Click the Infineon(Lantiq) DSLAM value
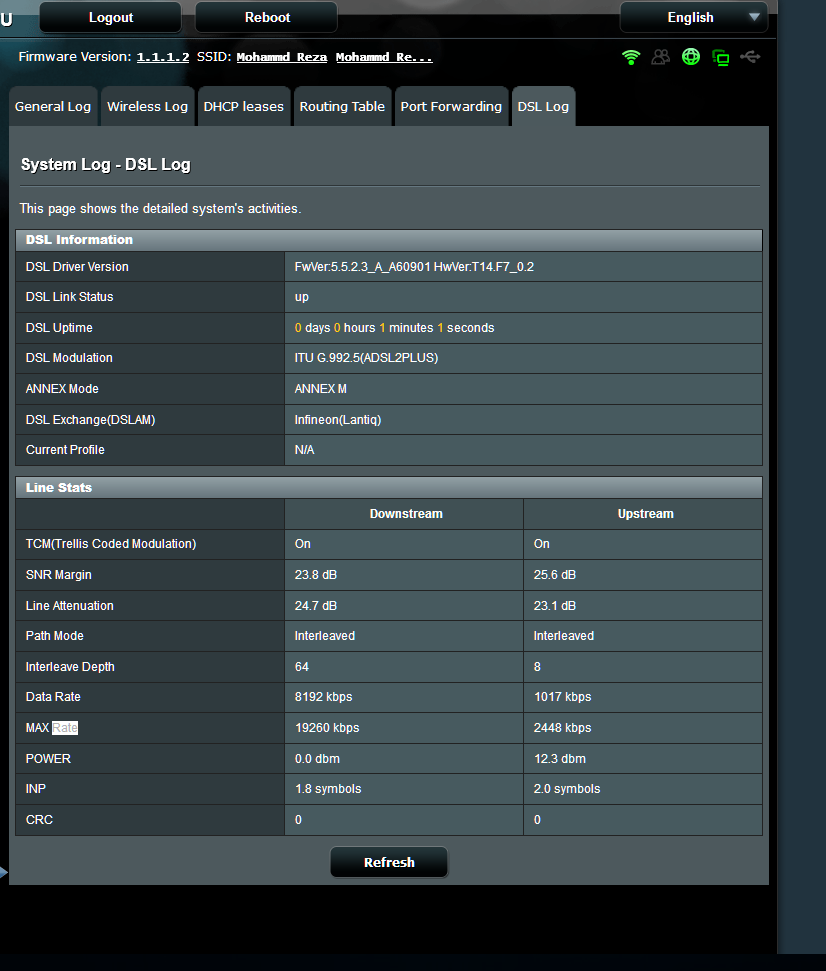The width and height of the screenshot is (826, 971). [x=338, y=420]
